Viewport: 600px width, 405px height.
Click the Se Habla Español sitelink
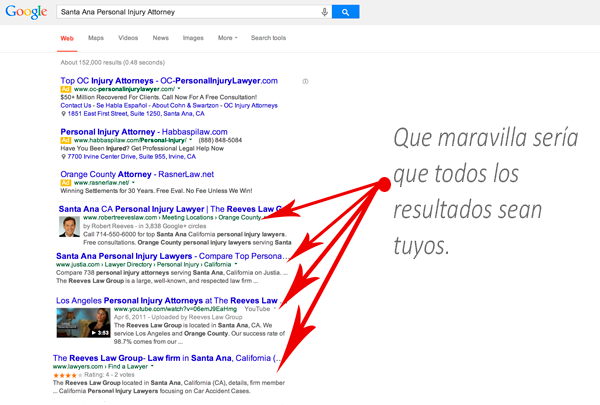pyautogui.click(x=122, y=106)
